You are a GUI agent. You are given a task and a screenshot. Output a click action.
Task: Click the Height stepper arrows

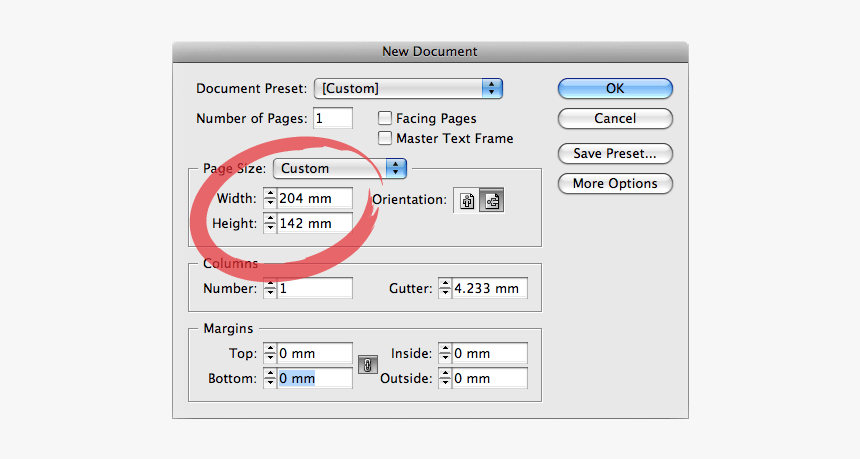(270, 223)
